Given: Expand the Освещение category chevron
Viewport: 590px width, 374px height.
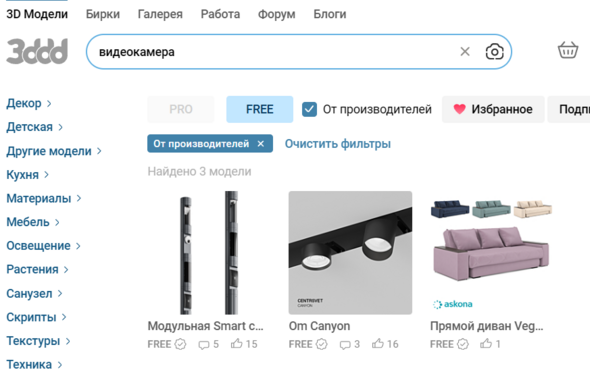Looking at the screenshot, I should pos(78,246).
